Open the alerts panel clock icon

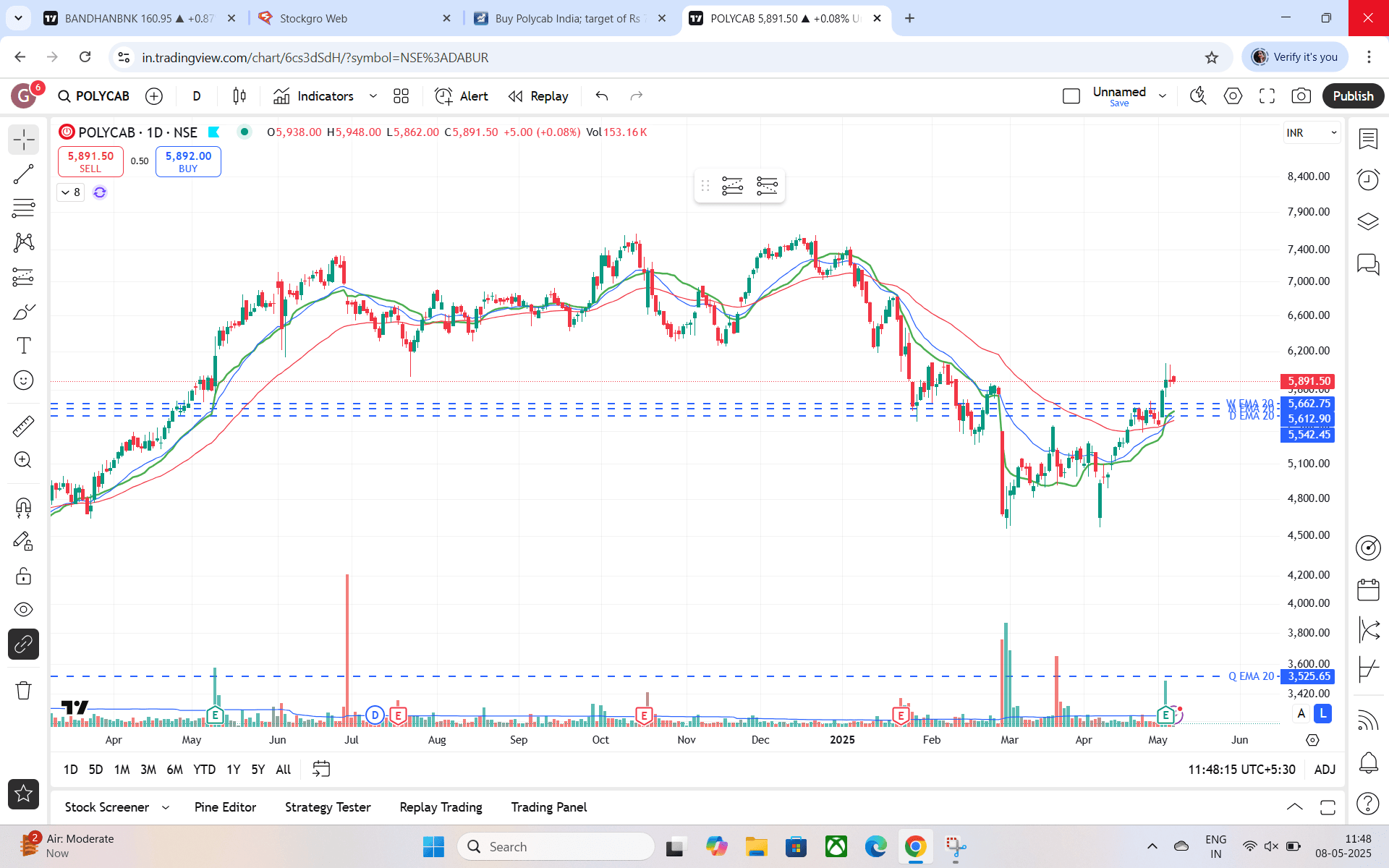[x=1368, y=179]
